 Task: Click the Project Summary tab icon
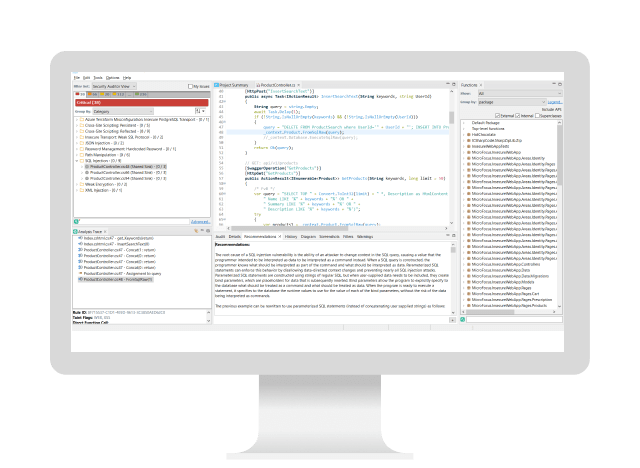pyautogui.click(x=217, y=85)
